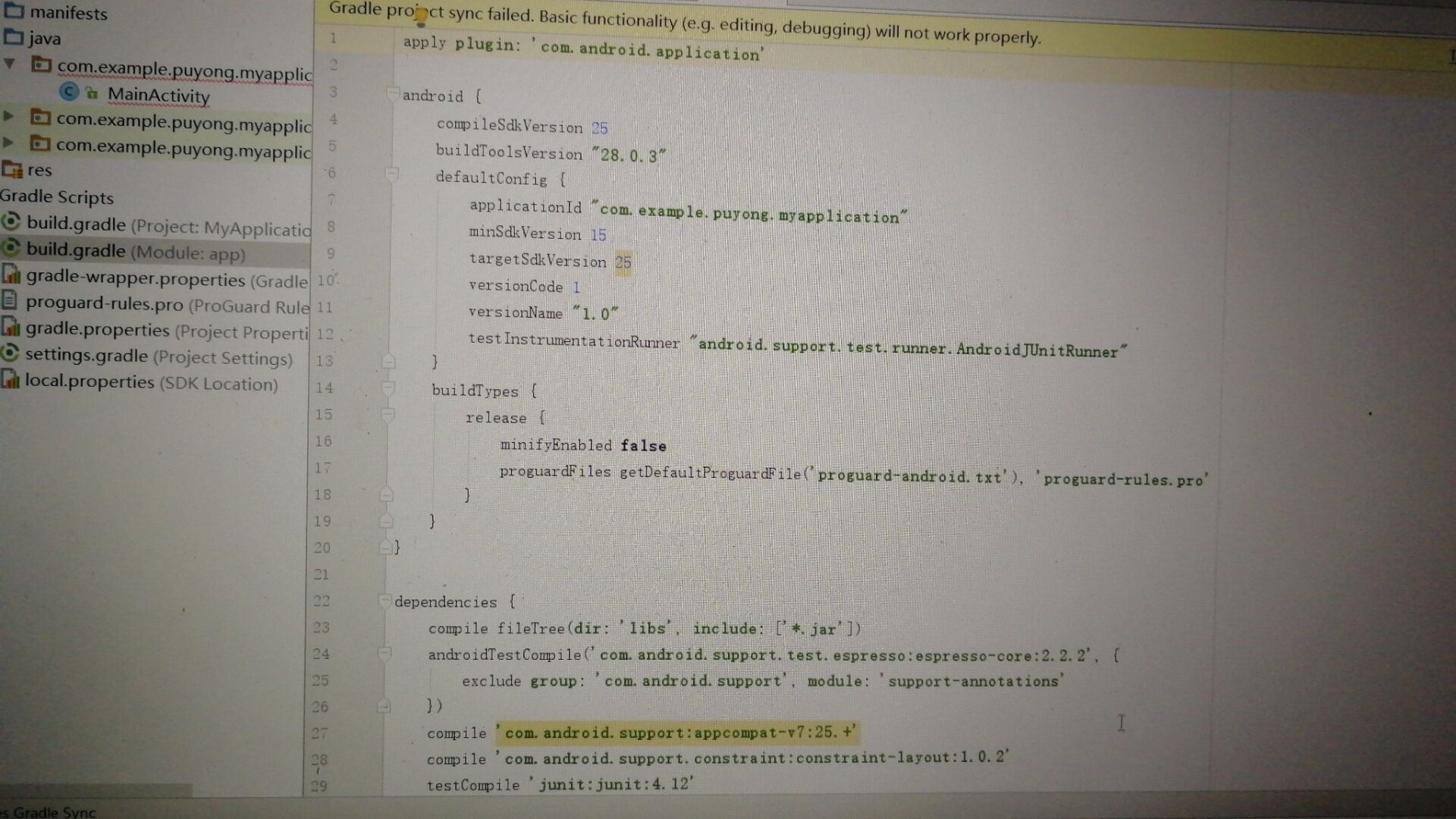Image resolution: width=1456 pixels, height=819 pixels.
Task: Click the manifests folder icon
Action: (13, 11)
